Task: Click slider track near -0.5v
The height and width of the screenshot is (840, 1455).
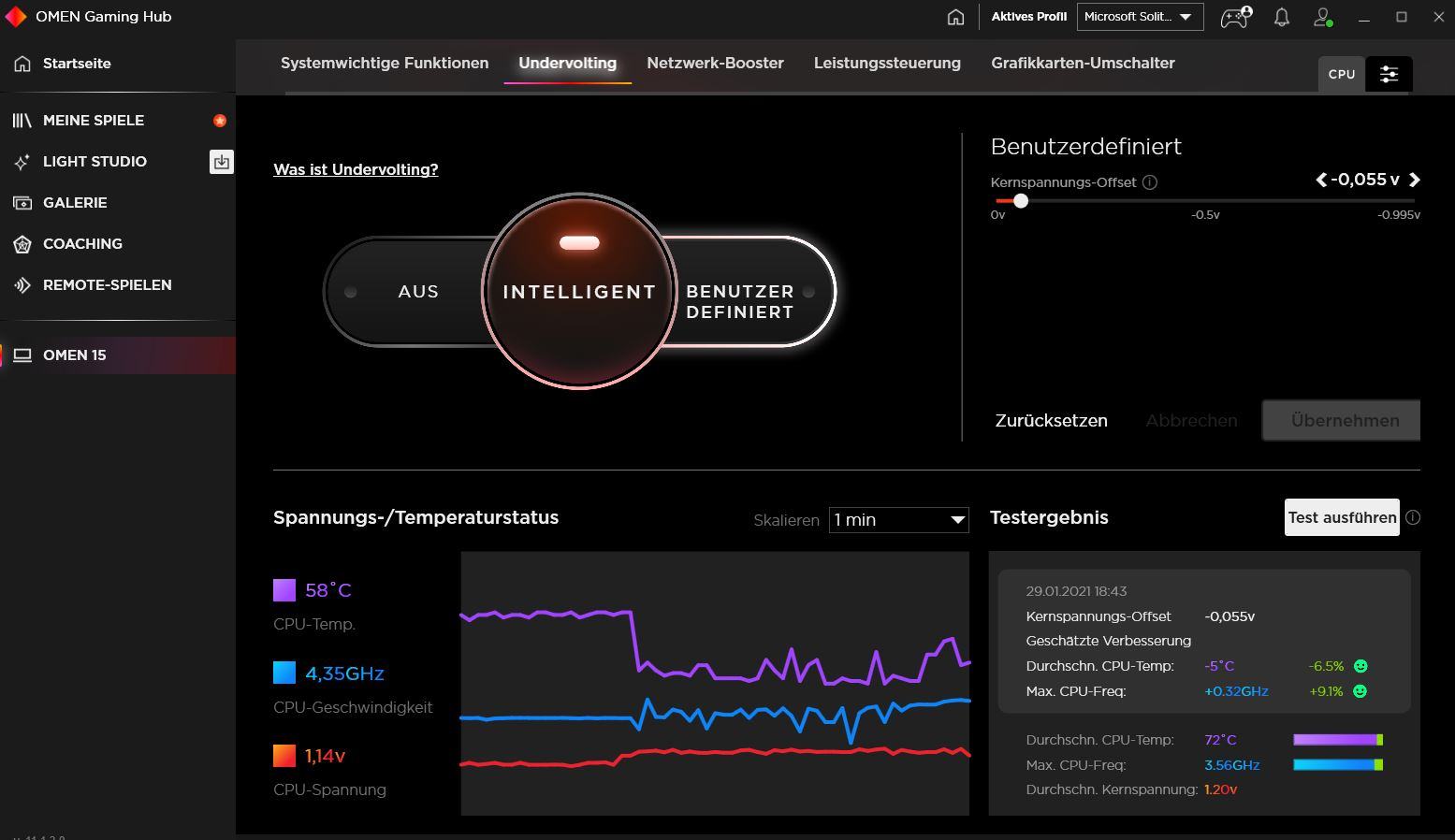Action: 1205,200
